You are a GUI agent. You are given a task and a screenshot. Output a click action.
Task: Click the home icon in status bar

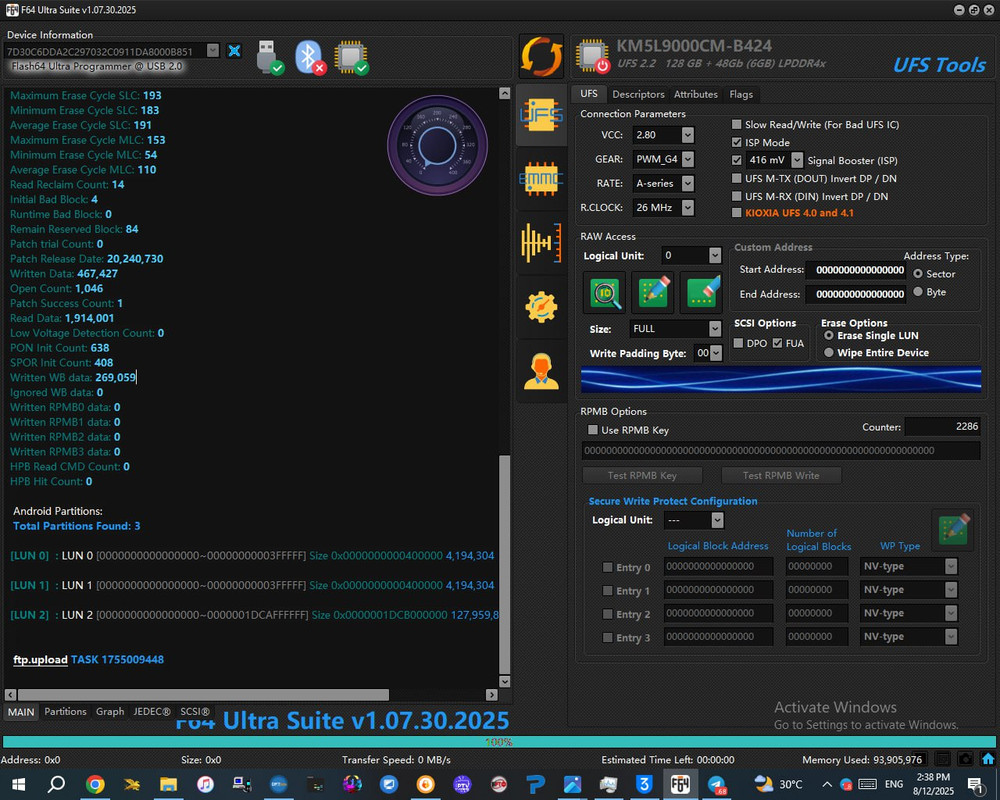point(988,759)
